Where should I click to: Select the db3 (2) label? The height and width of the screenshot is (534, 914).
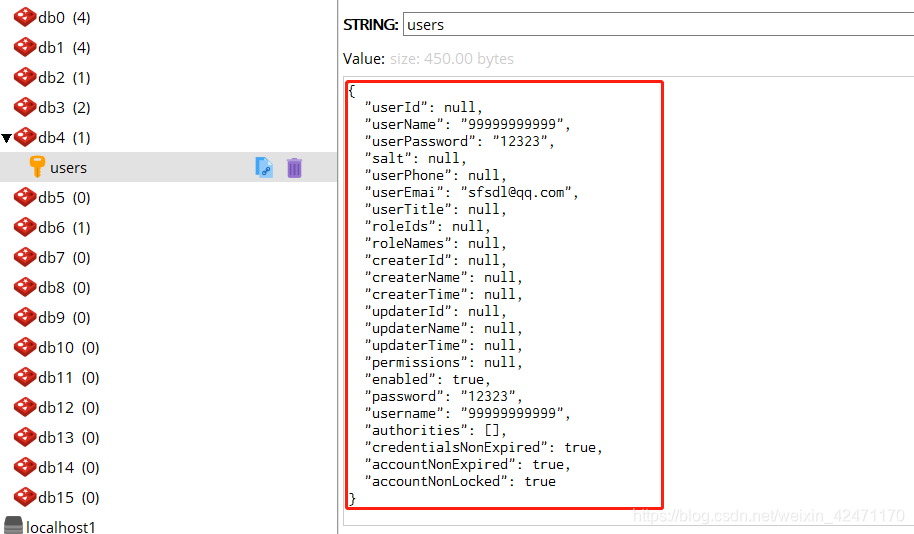click(x=64, y=107)
